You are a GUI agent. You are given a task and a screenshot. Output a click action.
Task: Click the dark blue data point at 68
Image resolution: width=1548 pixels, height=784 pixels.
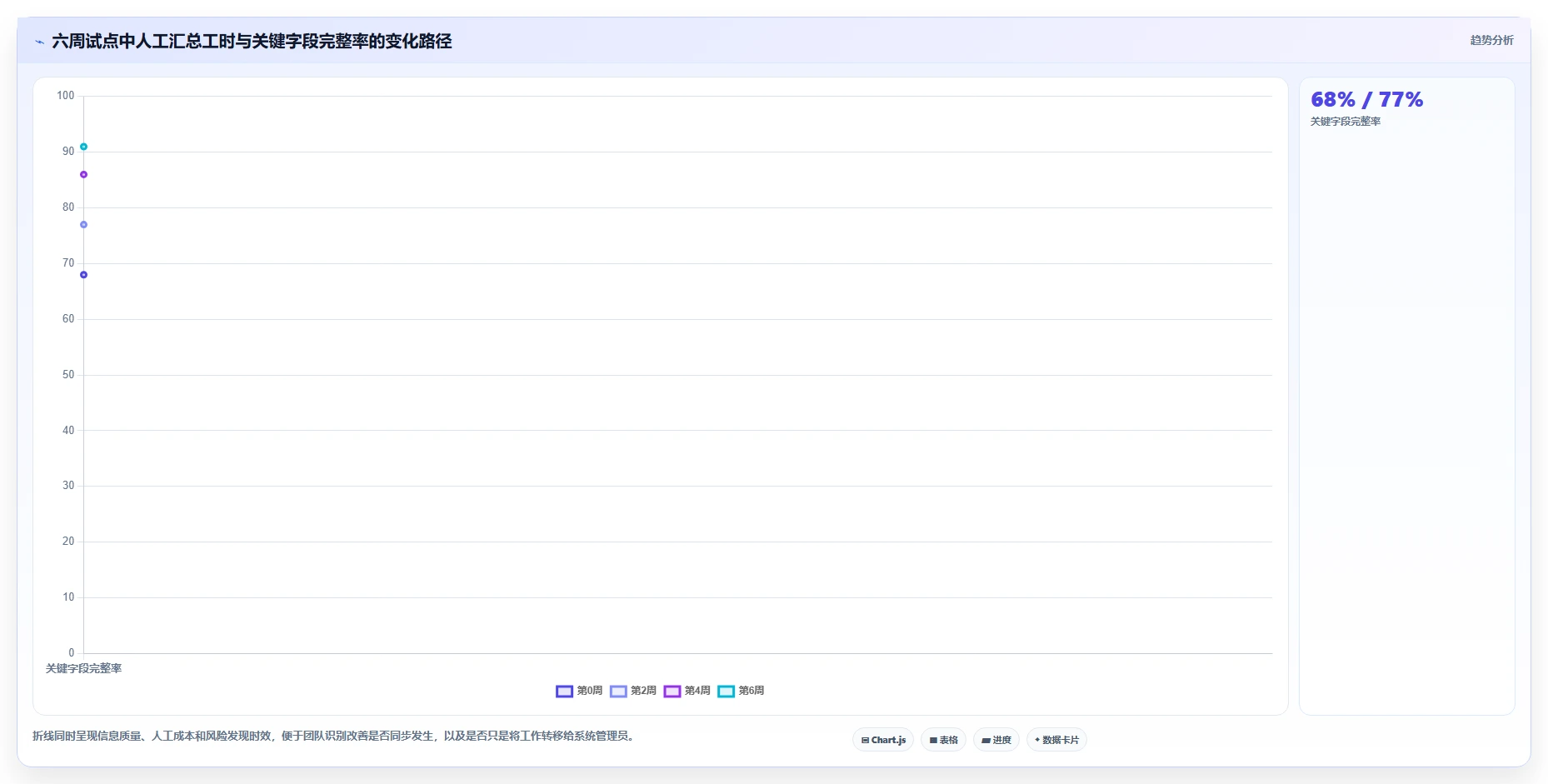tap(83, 275)
